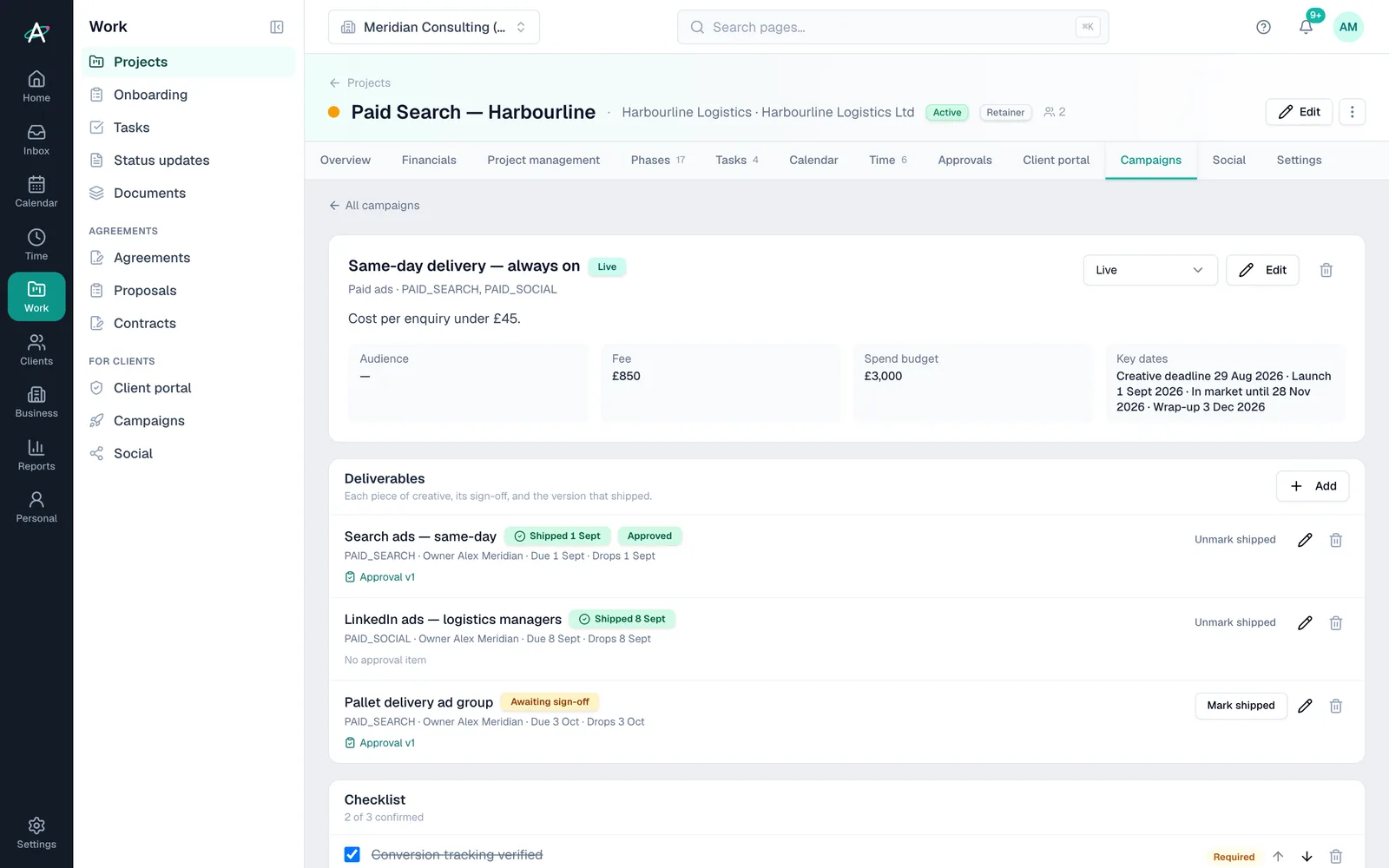Open Reports in the left rail

click(x=36, y=454)
